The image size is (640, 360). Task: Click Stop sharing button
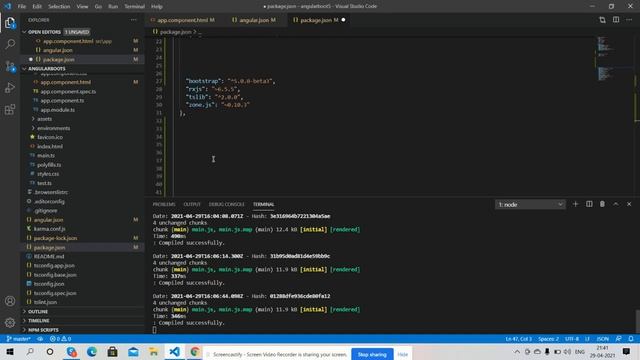(372, 354)
